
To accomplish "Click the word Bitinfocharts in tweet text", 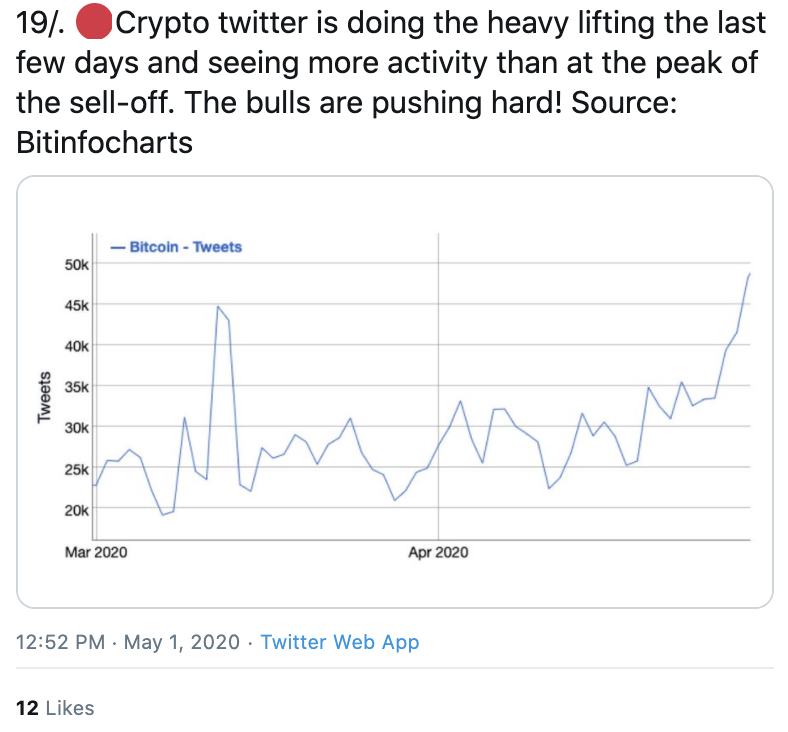I will point(105,142).
